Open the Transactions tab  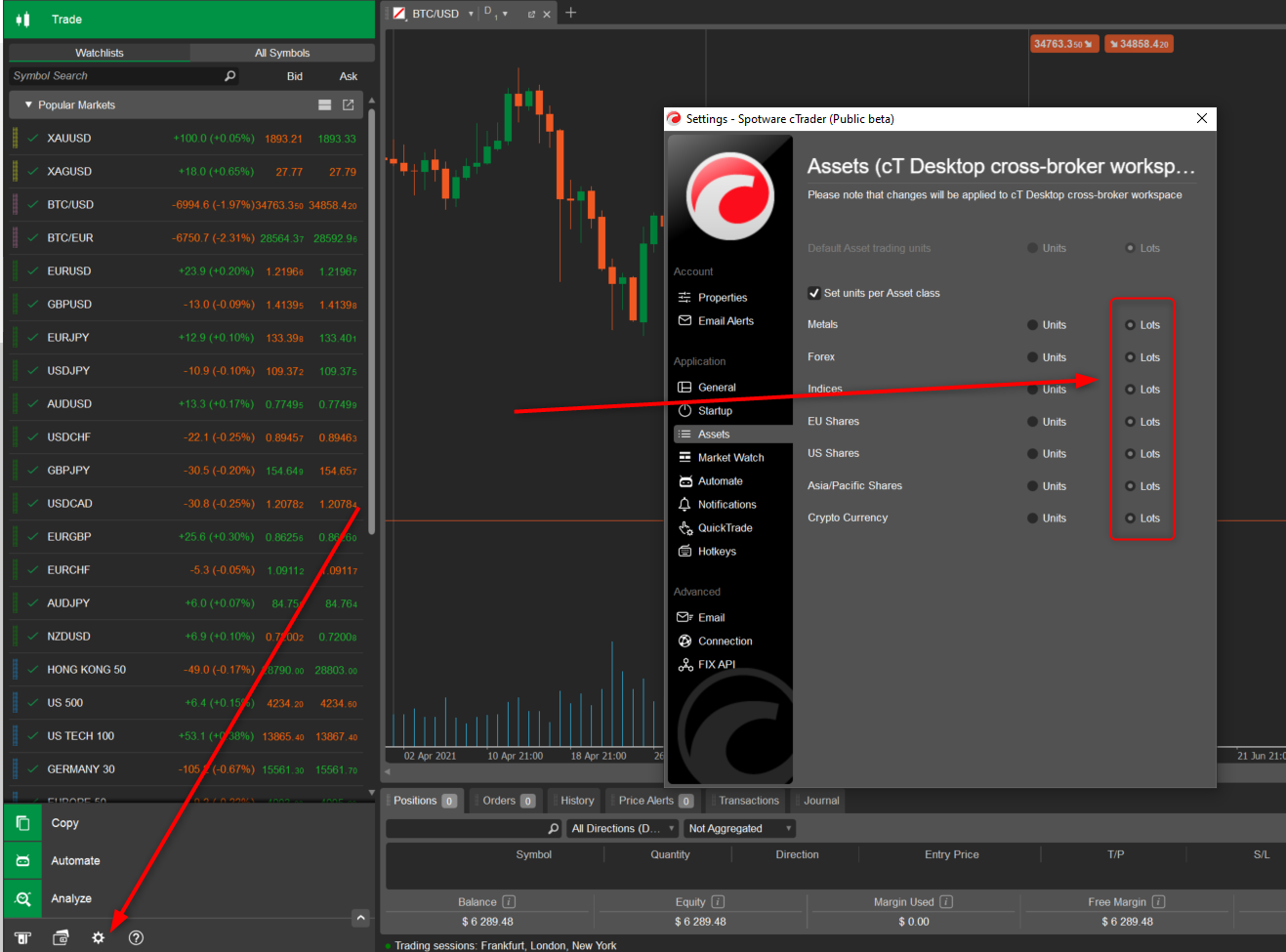click(748, 801)
